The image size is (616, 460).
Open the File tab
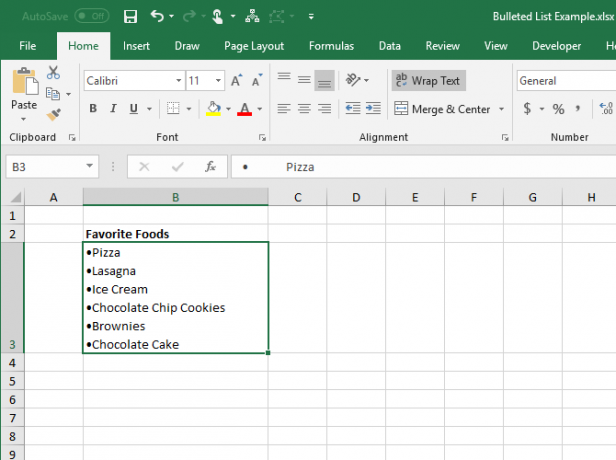(x=28, y=46)
